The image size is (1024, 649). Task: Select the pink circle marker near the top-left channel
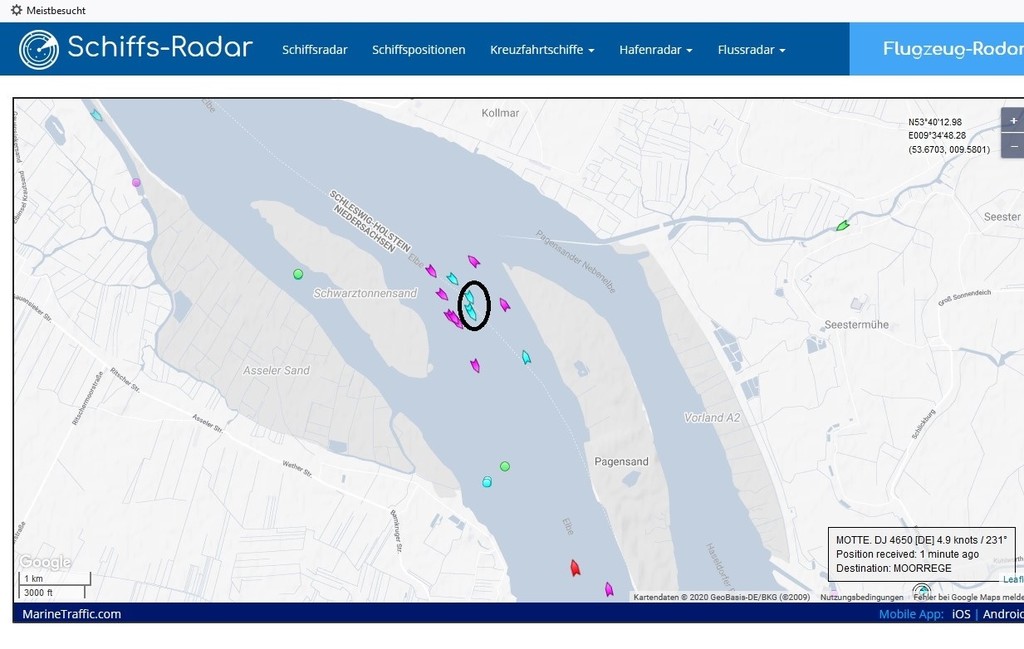click(x=136, y=183)
